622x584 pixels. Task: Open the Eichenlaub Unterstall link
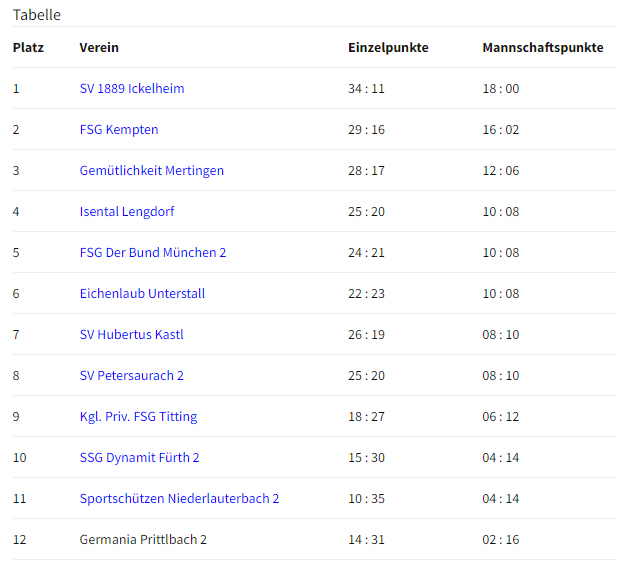point(142,294)
